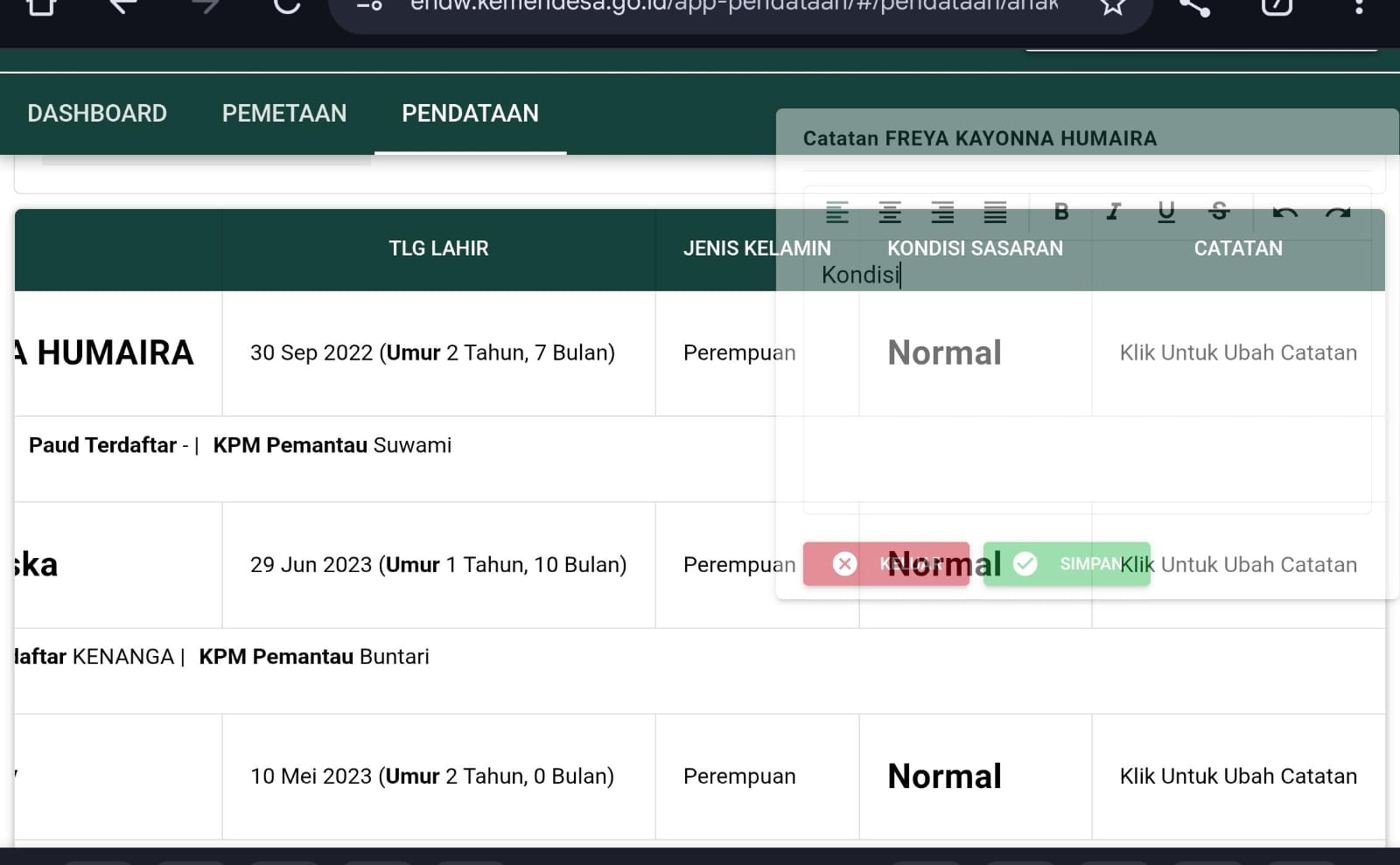Save the note with SIMPAN

[1067, 564]
